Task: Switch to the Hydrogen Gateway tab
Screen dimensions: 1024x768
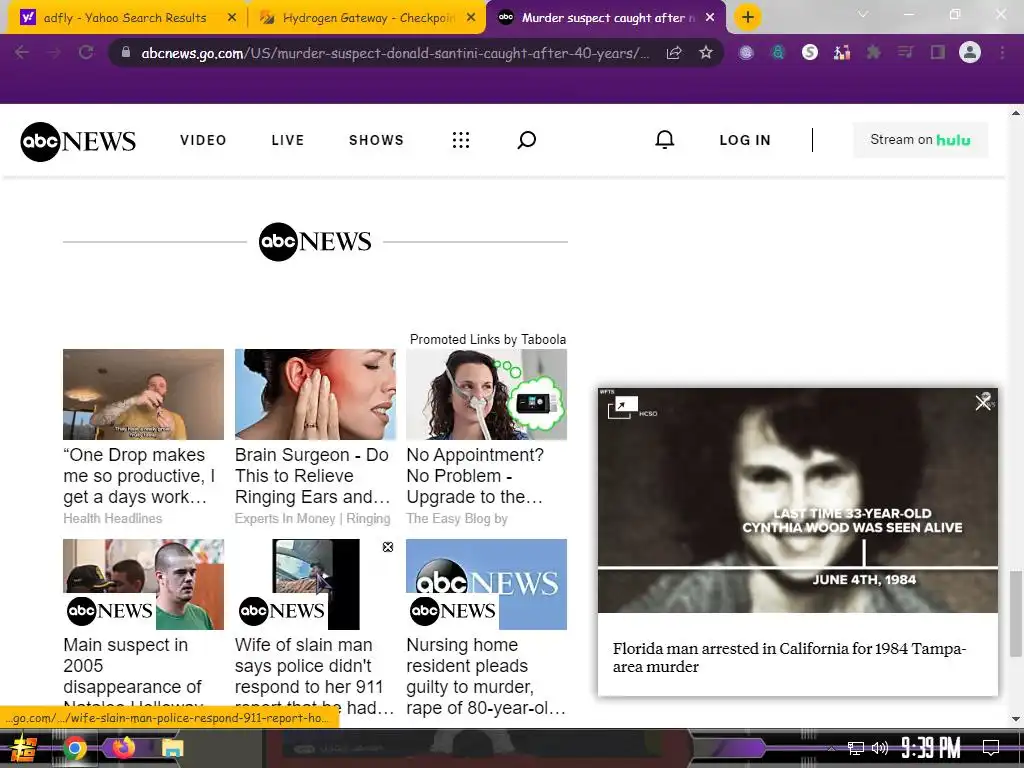Action: click(368, 18)
